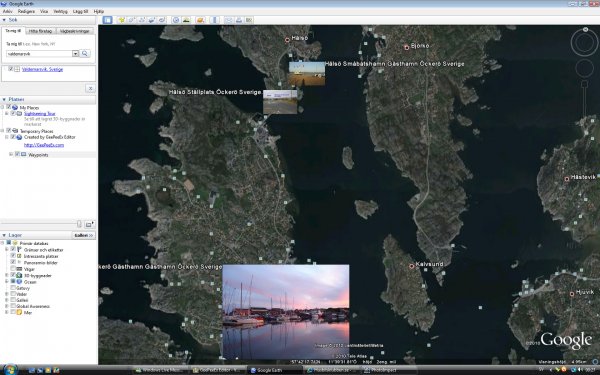Click the Björkö placemark marker
The image size is (600, 375).
pyautogui.click(x=407, y=47)
